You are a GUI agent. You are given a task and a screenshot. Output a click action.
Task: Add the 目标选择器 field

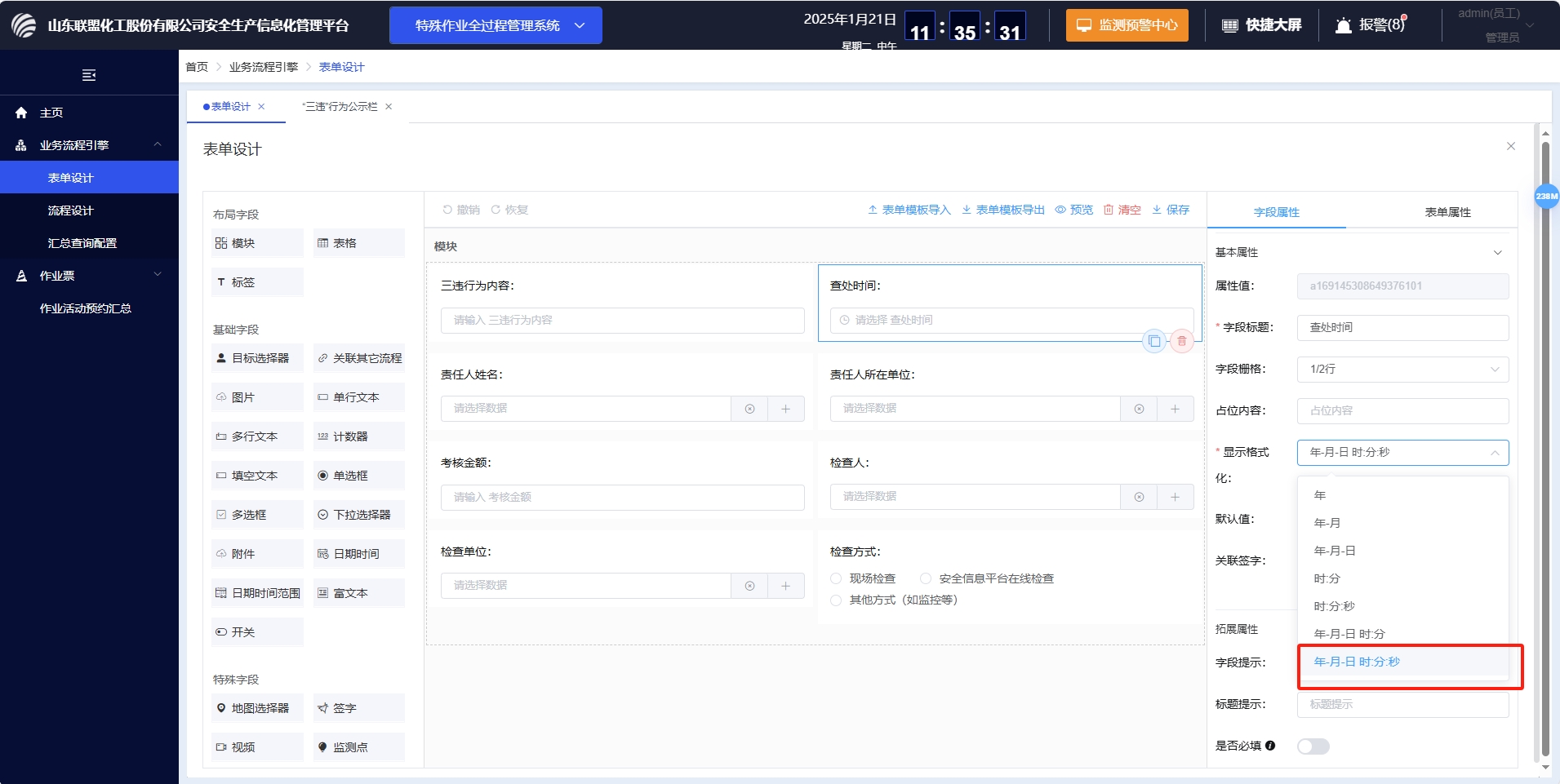(257, 358)
